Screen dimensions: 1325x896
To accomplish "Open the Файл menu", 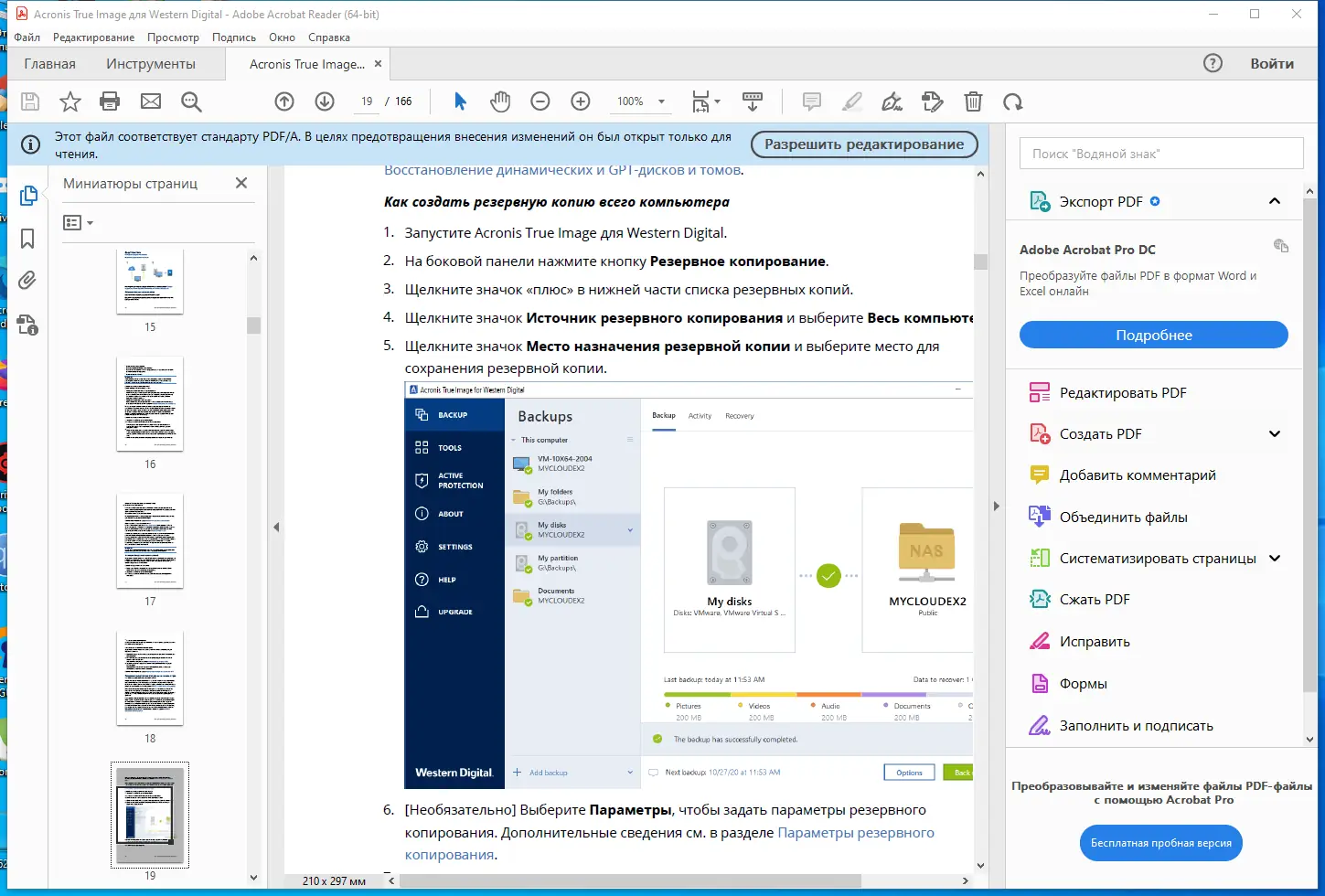I will (x=27, y=37).
